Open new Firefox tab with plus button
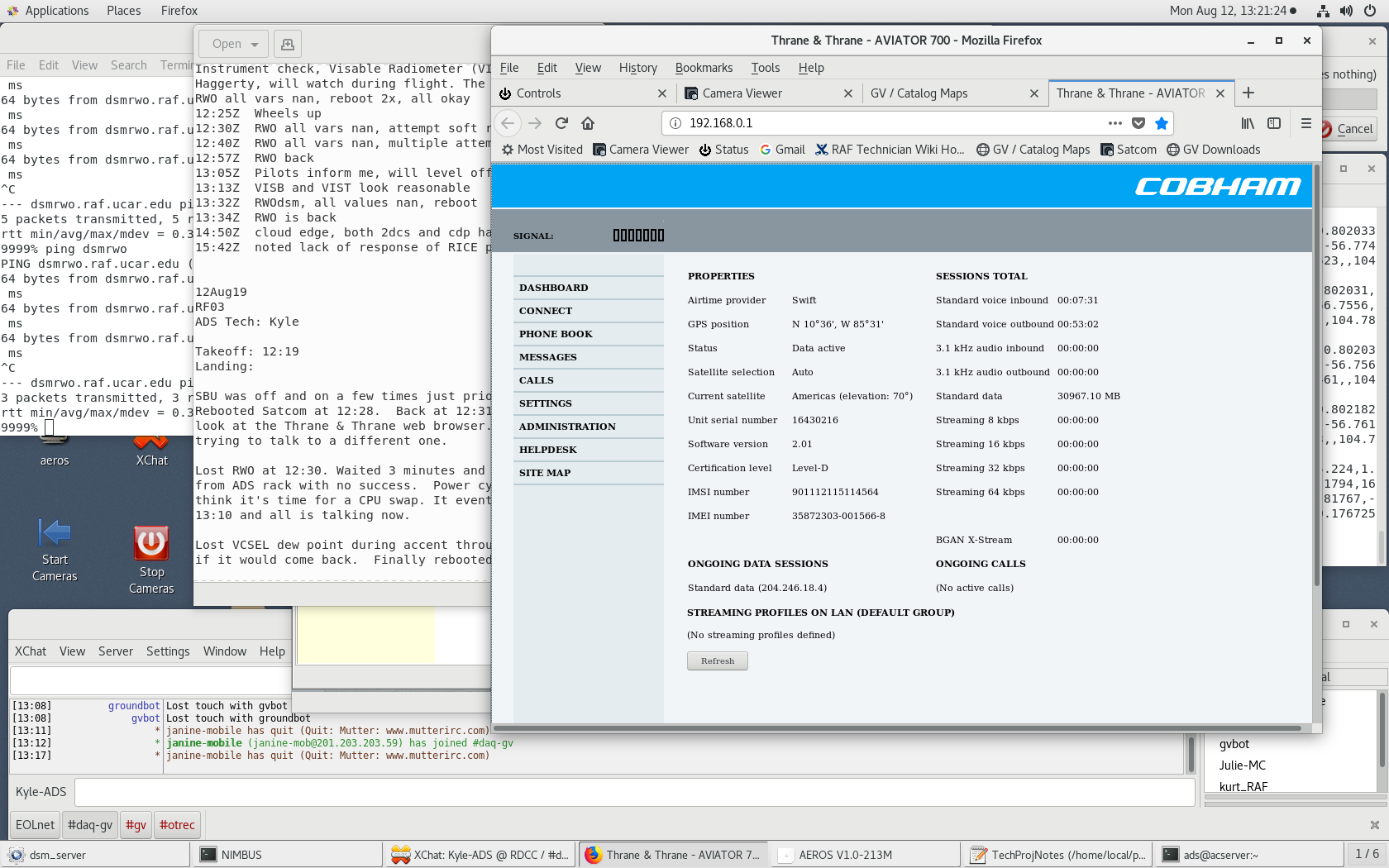The height and width of the screenshot is (868, 1389). click(x=1248, y=93)
